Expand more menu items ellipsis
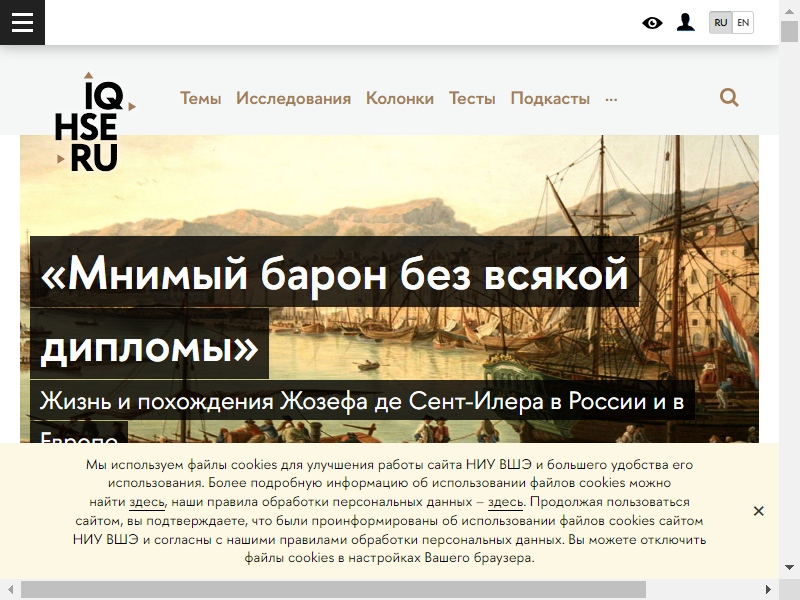 pos(611,99)
